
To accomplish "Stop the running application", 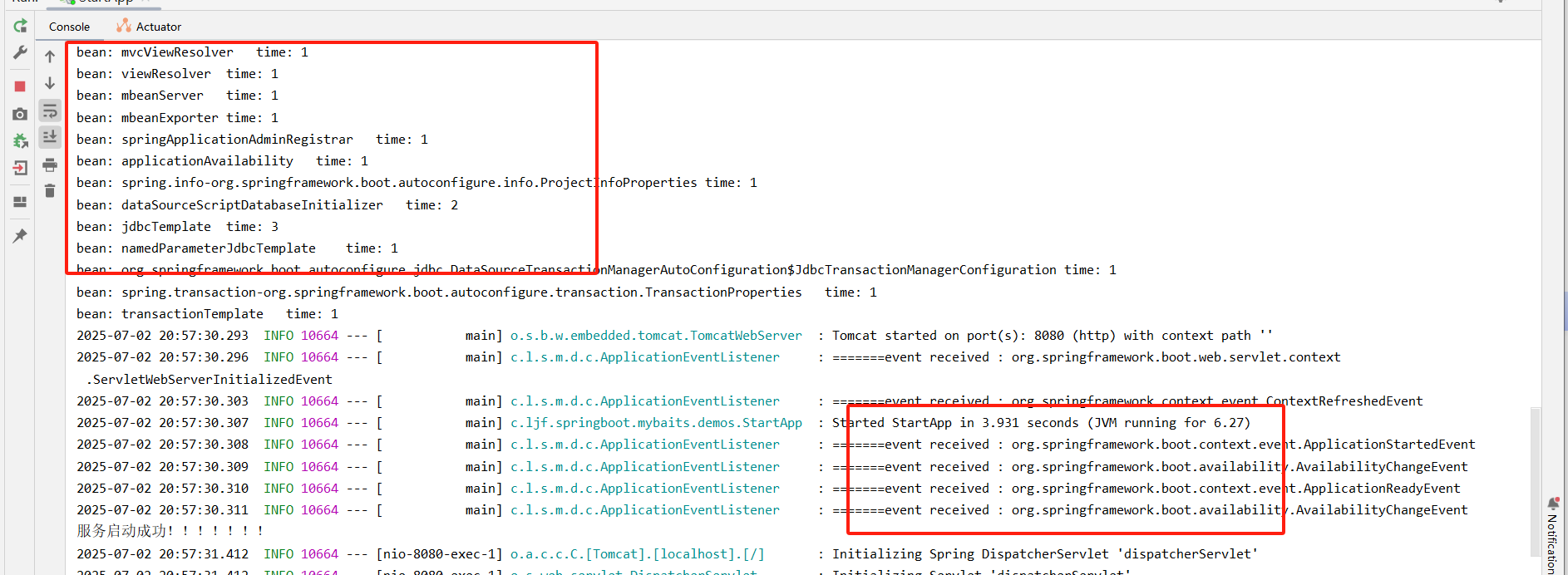I will coord(20,86).
